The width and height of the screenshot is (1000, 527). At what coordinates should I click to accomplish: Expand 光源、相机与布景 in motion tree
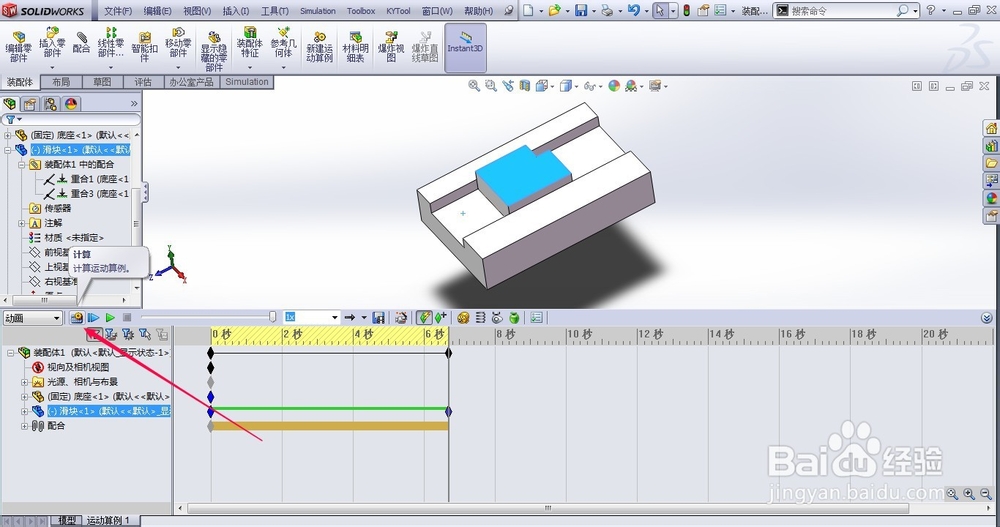24,382
